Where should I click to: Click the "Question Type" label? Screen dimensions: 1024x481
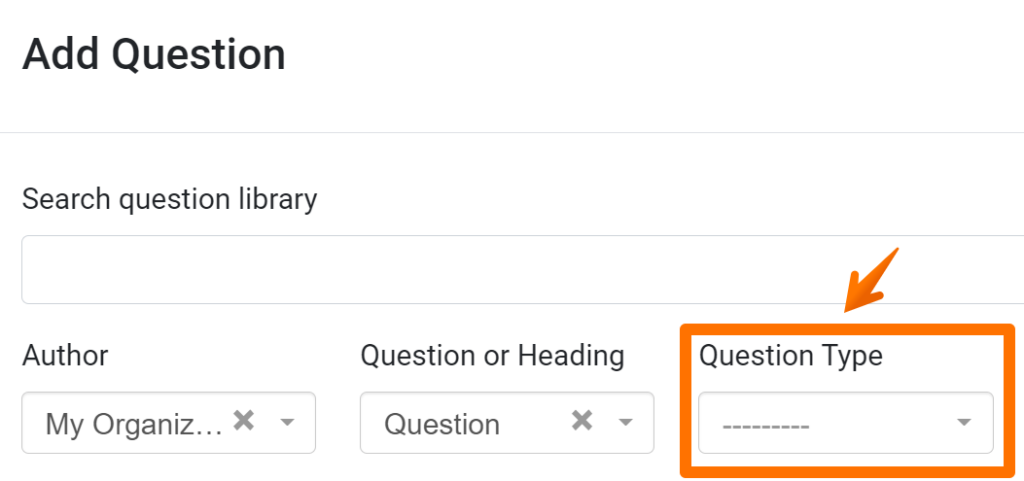click(790, 355)
